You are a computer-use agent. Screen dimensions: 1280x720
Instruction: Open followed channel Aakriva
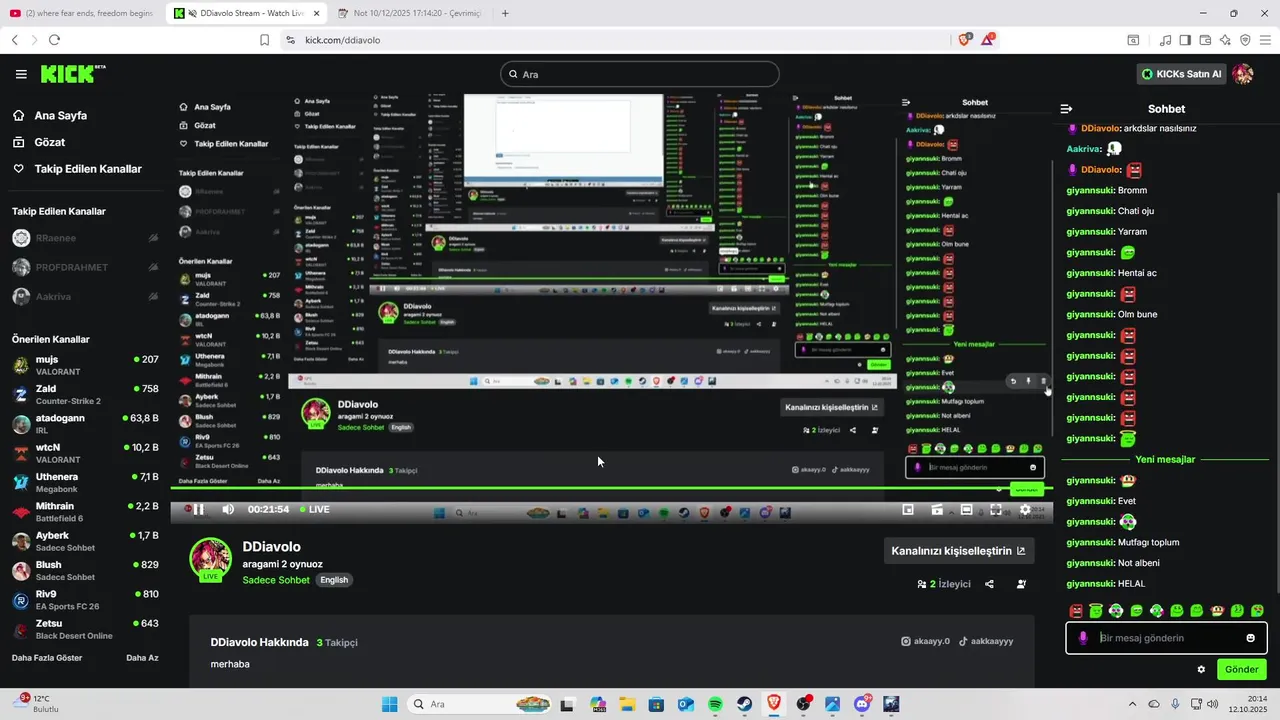tap(84, 296)
